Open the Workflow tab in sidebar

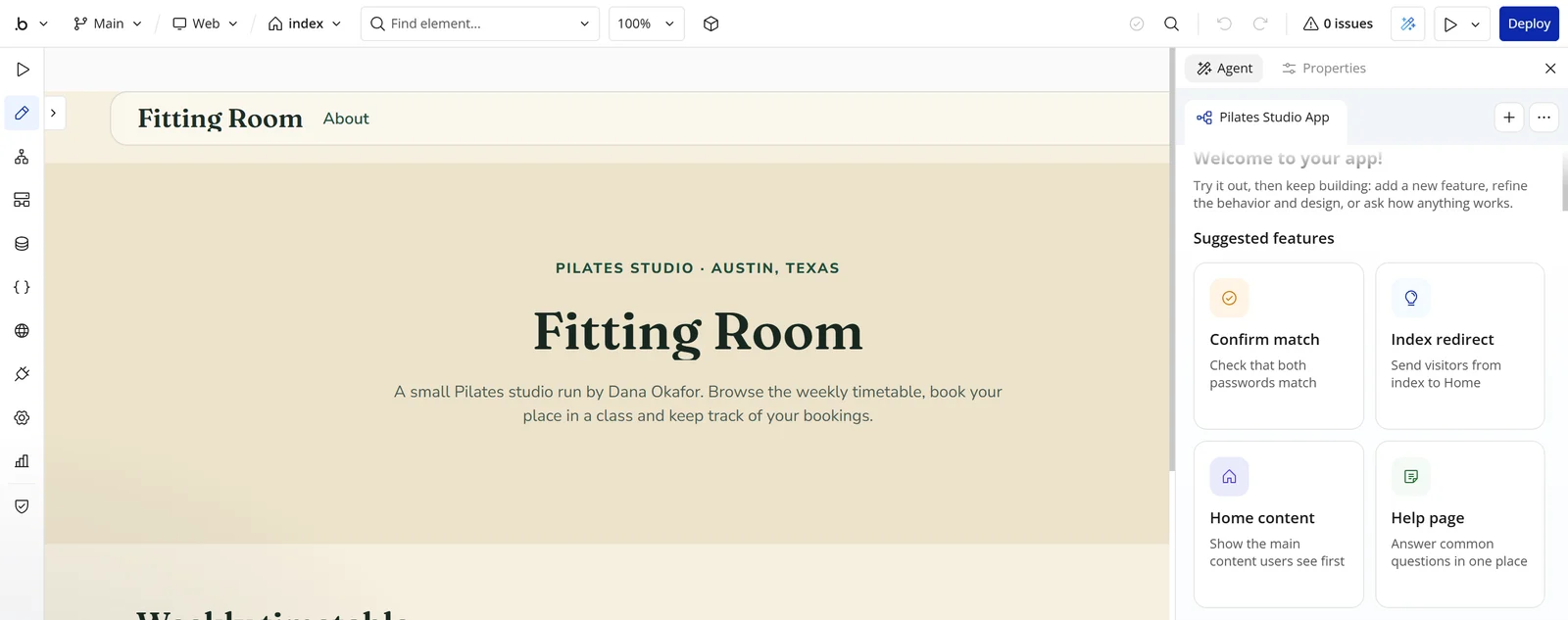pyautogui.click(x=22, y=157)
